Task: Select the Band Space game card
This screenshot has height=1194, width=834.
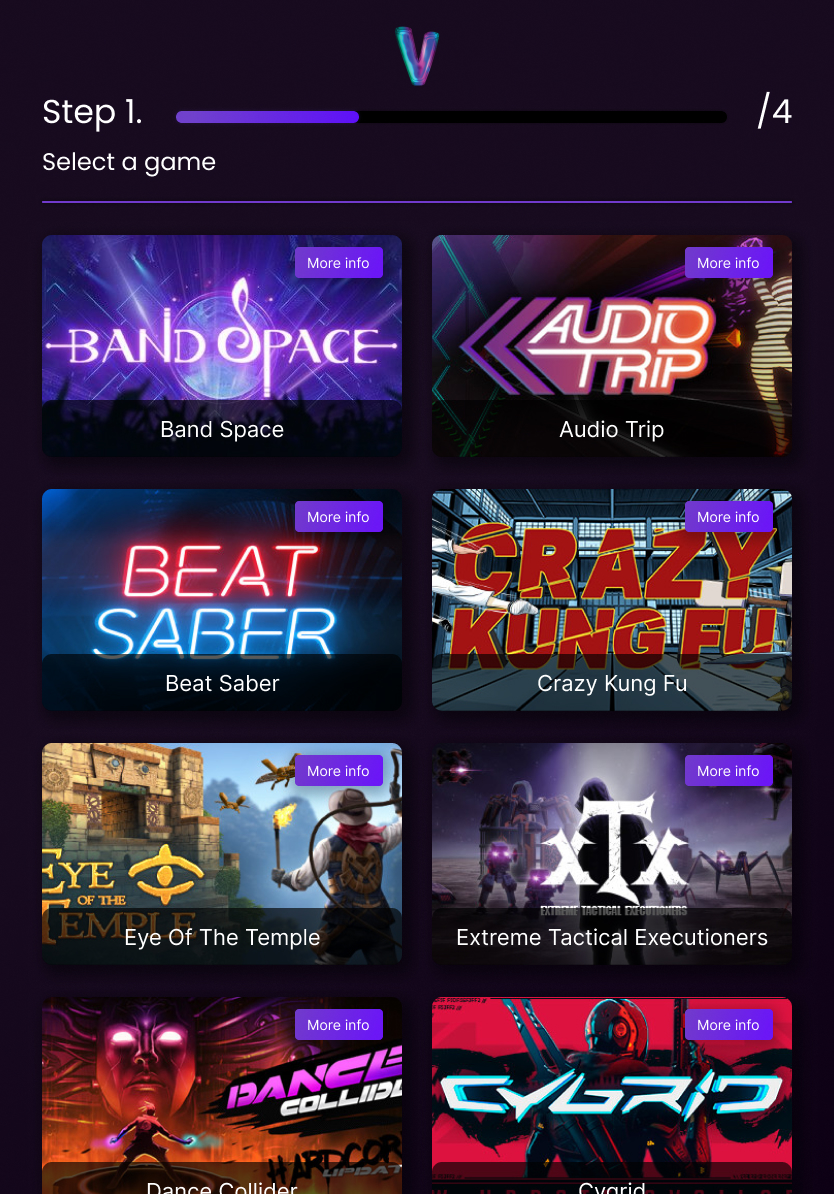Action: [x=222, y=346]
